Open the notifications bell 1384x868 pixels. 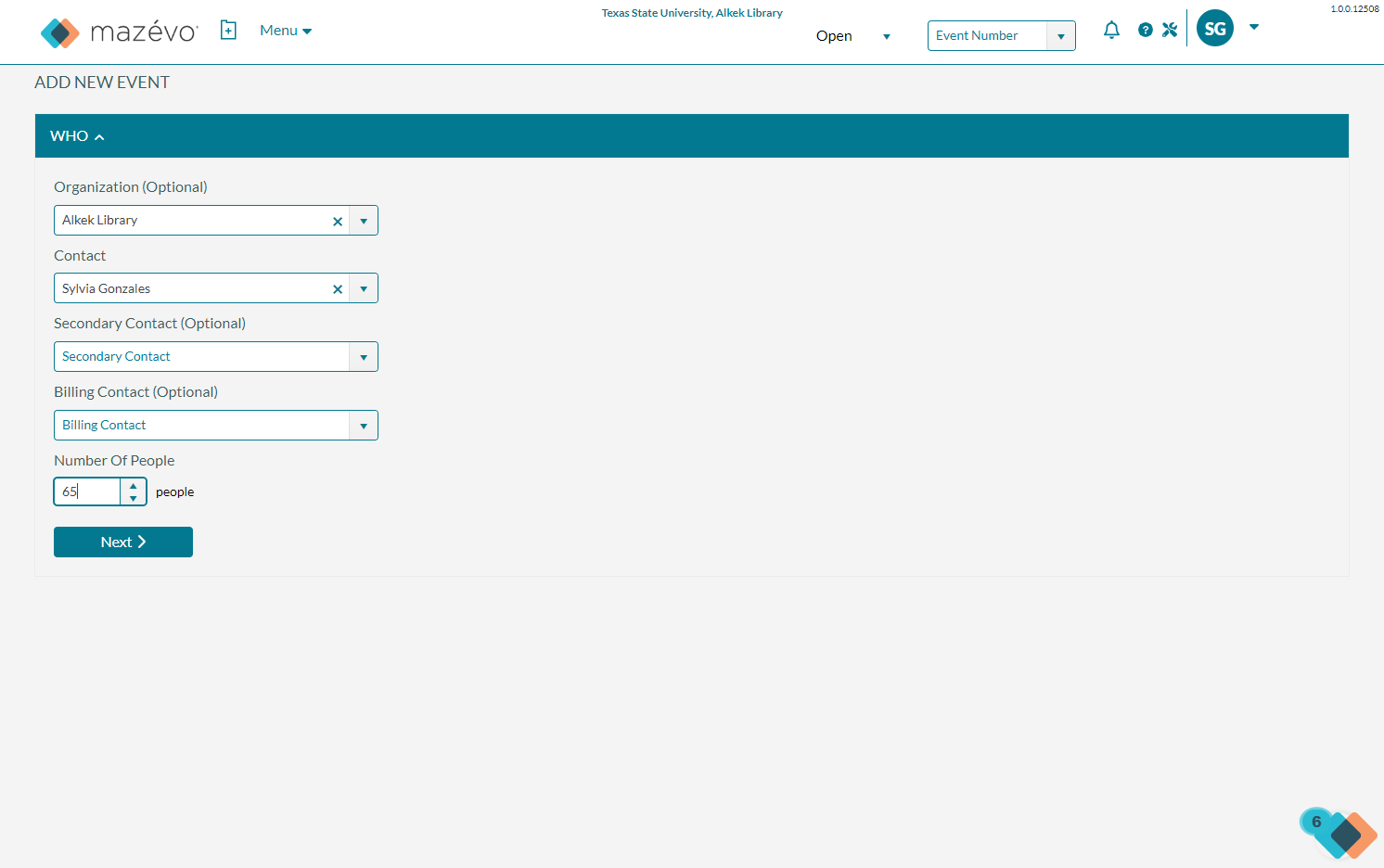(1111, 30)
